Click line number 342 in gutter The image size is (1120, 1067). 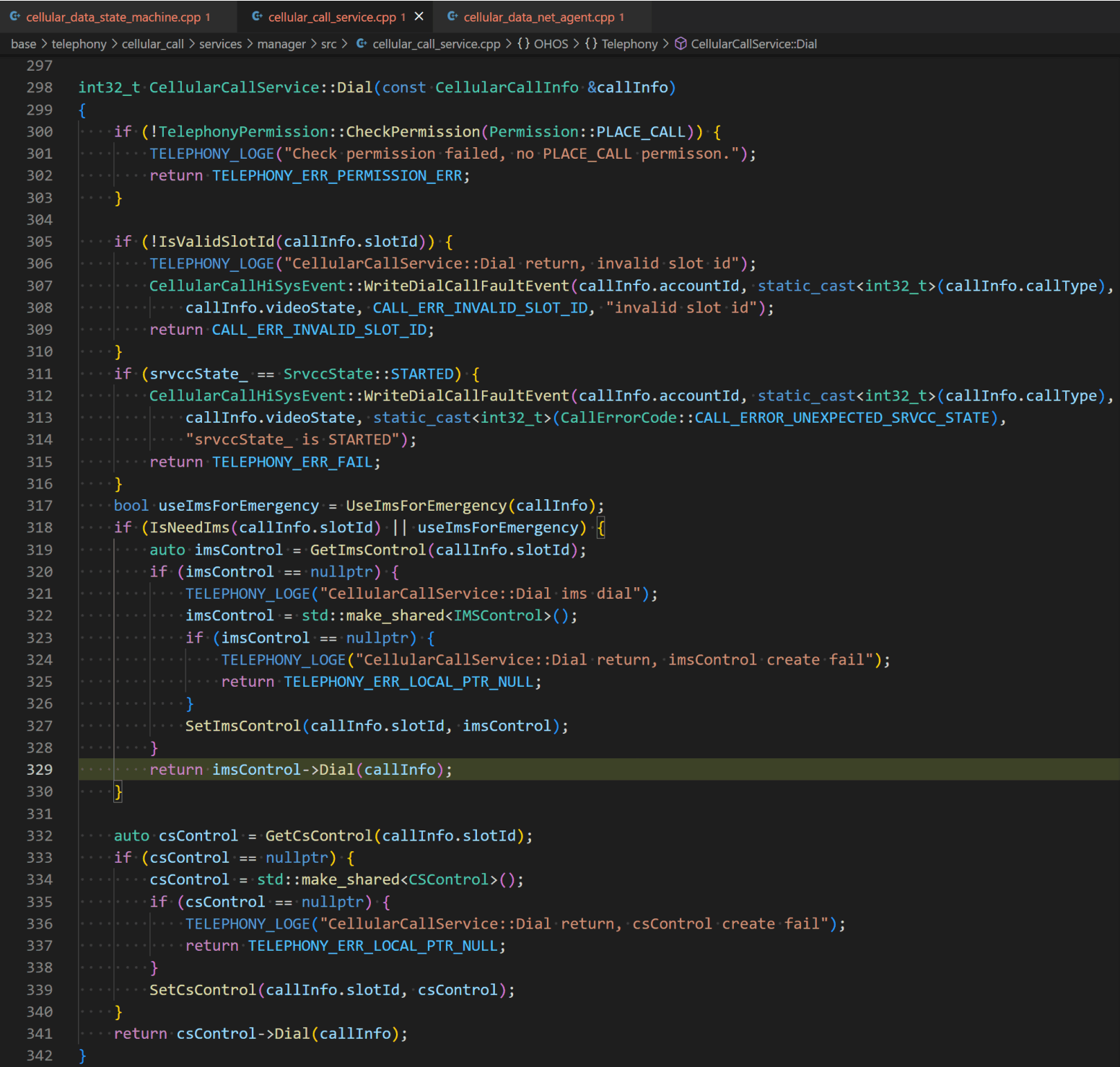click(x=40, y=1055)
